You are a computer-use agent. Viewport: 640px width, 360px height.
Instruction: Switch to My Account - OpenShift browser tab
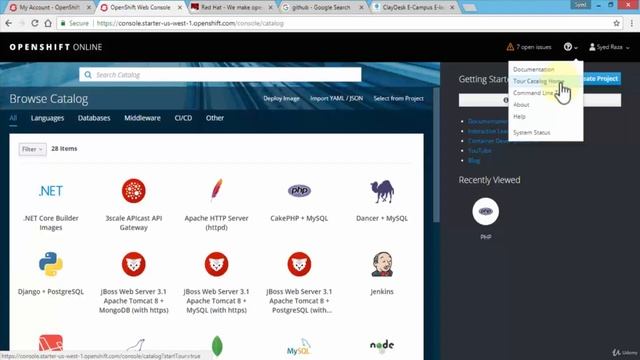click(51, 7)
